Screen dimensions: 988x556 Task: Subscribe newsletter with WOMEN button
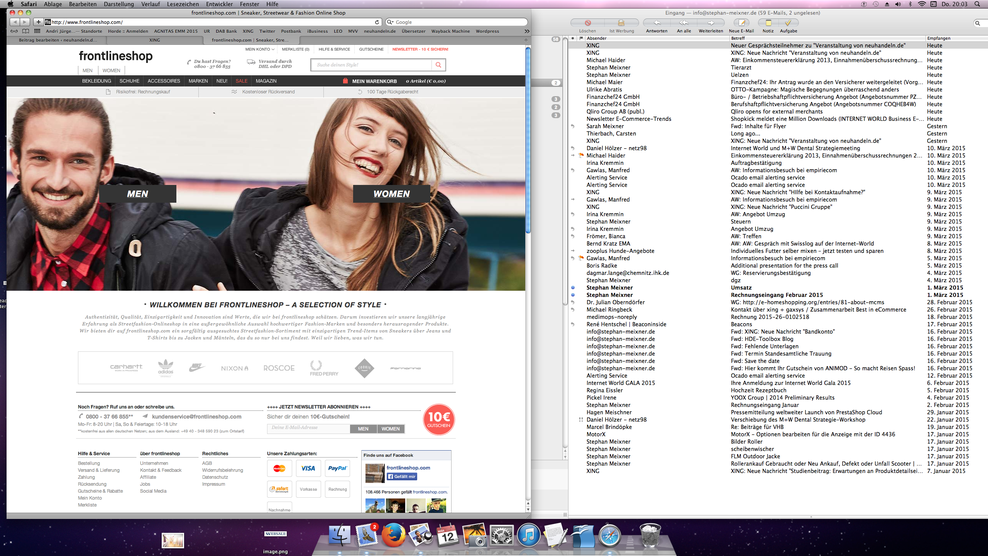(x=391, y=429)
